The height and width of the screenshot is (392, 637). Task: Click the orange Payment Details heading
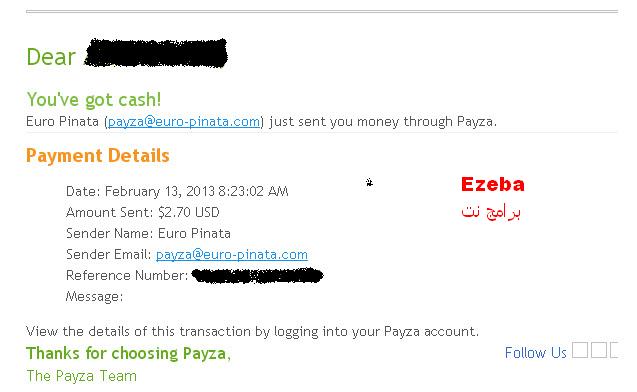(x=98, y=156)
